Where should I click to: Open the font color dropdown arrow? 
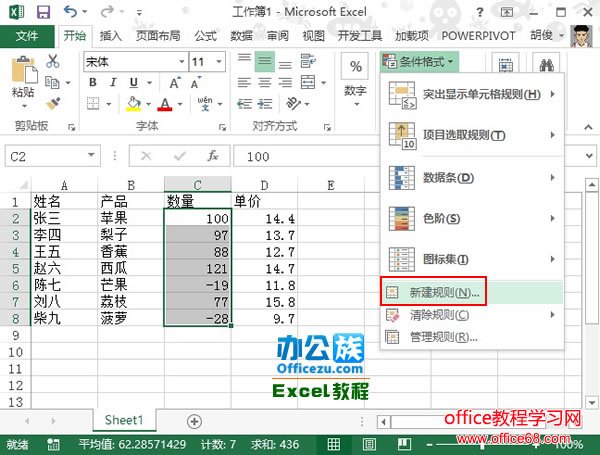180,104
